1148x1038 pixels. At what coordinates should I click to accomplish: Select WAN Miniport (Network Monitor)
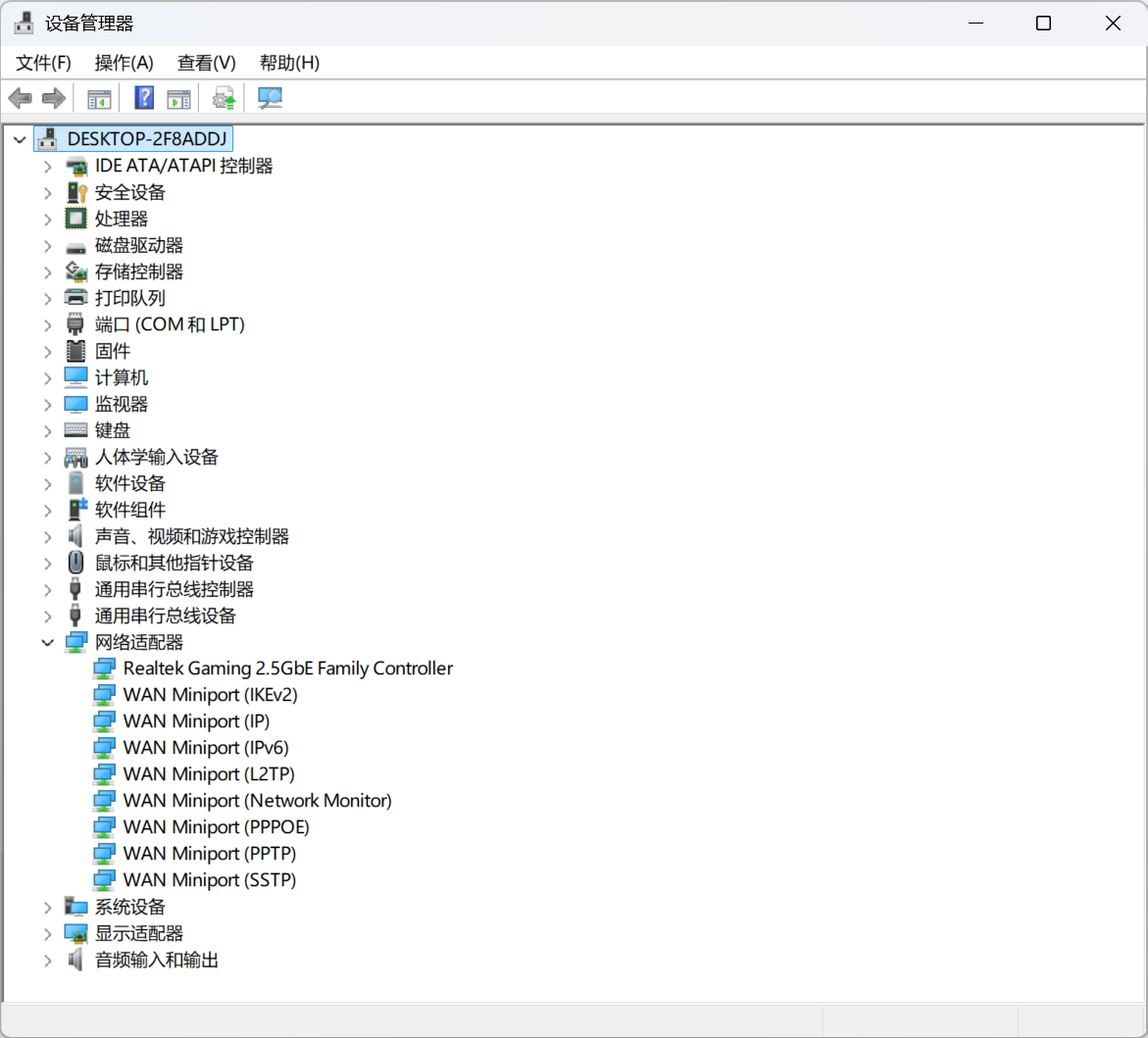[257, 800]
